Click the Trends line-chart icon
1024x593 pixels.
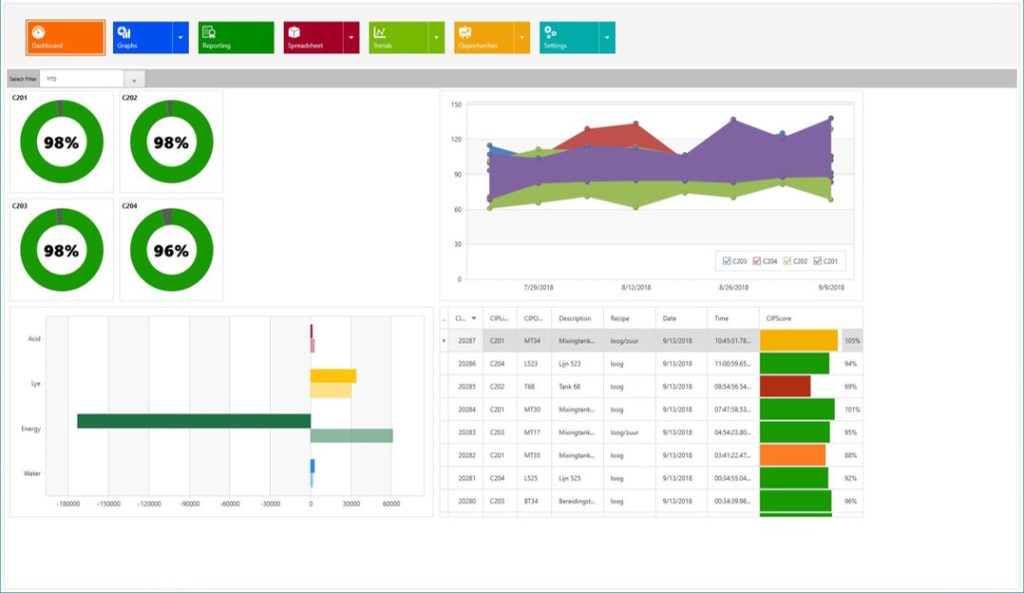click(380, 32)
